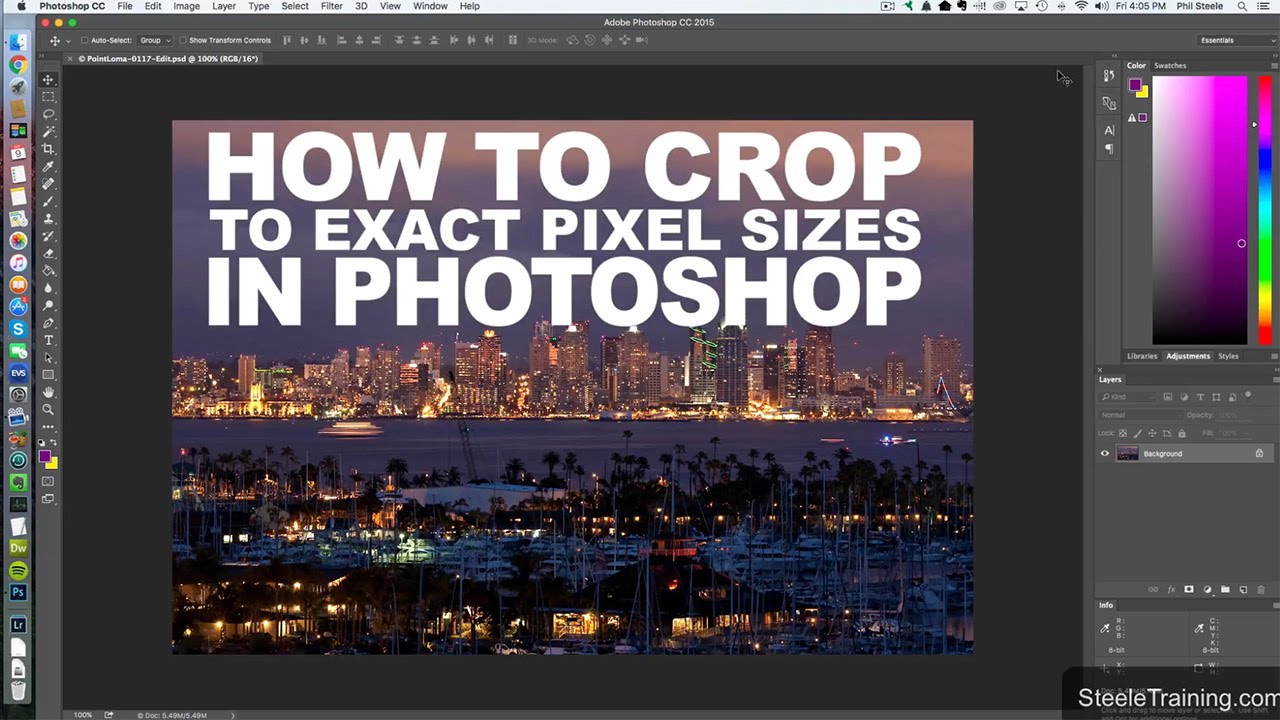Viewport: 1280px width, 720px height.
Task: Select the Dodge tool
Action: (48, 305)
